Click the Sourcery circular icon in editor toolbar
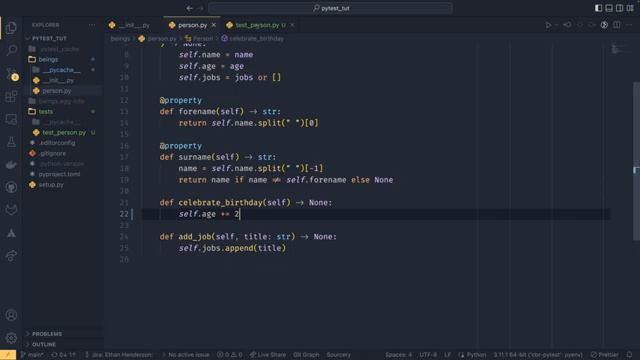Image resolution: width=640 pixels, height=360 pixels. pos(604,25)
